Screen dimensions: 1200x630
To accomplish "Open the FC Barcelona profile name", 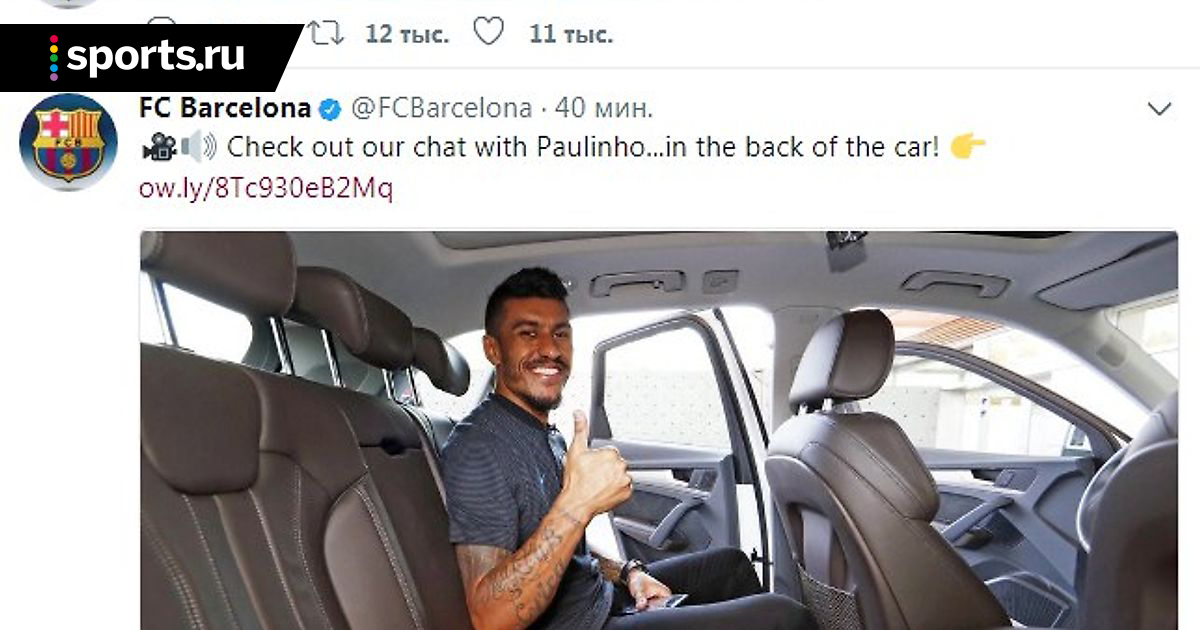I will pos(225,107).
